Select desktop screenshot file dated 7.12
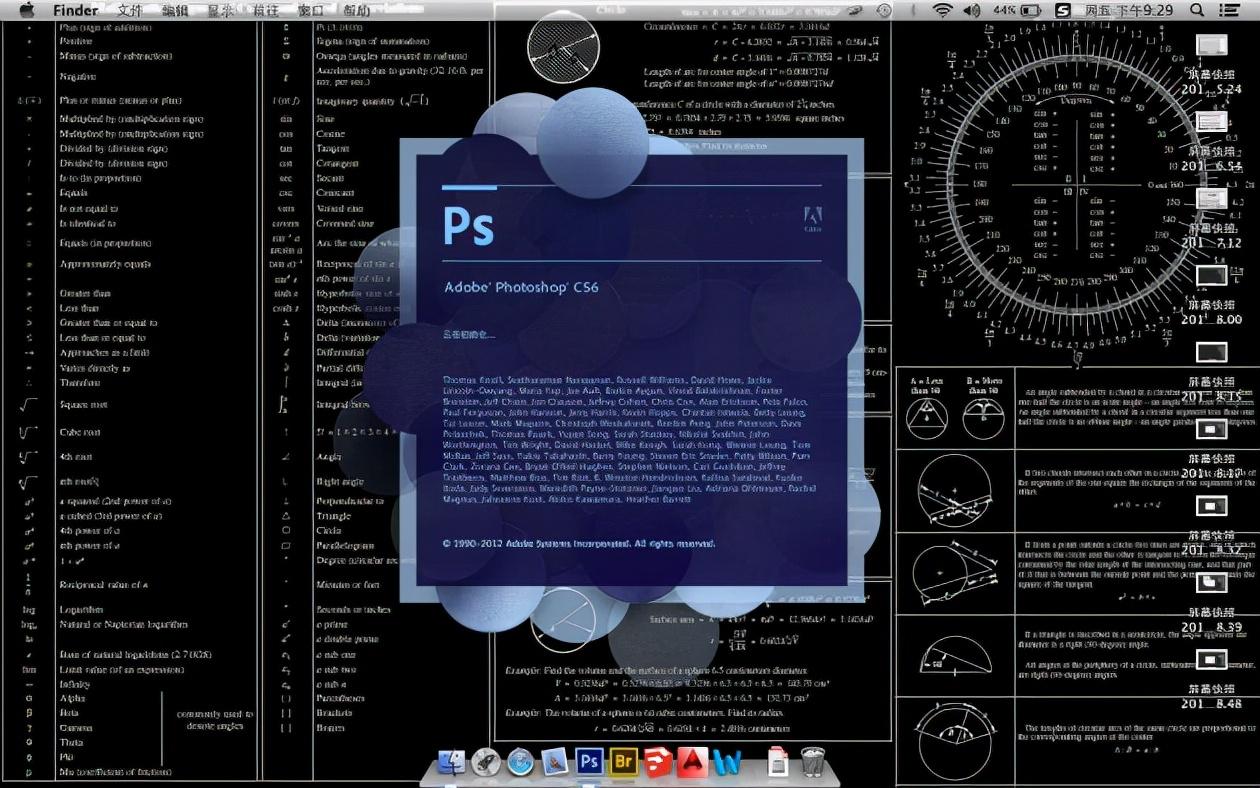 point(1211,198)
